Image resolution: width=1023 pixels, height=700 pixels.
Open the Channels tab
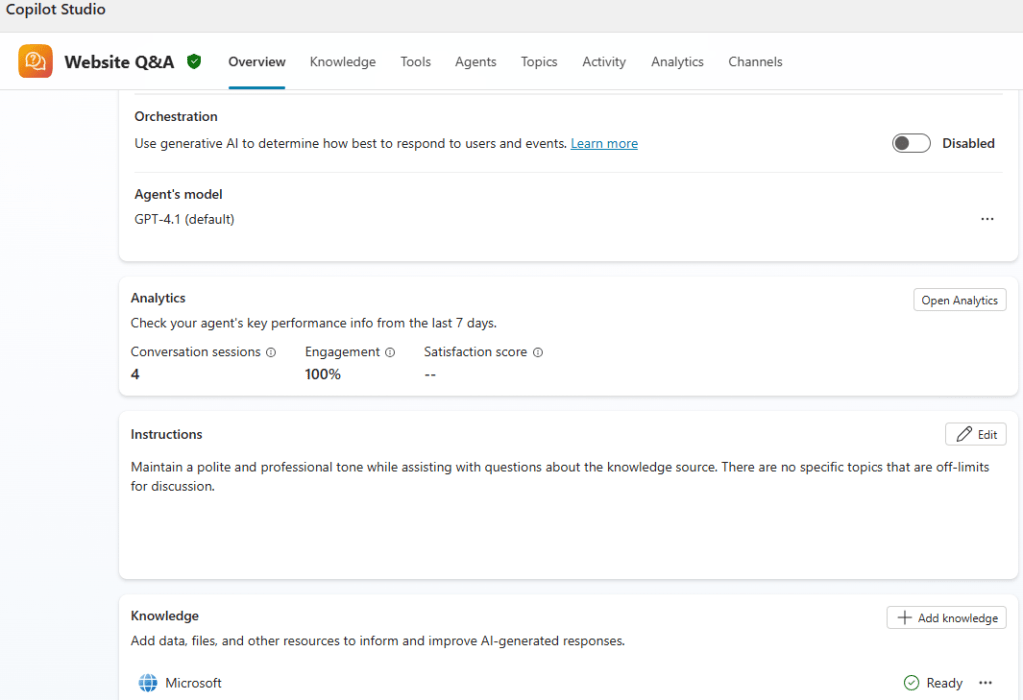click(x=755, y=62)
